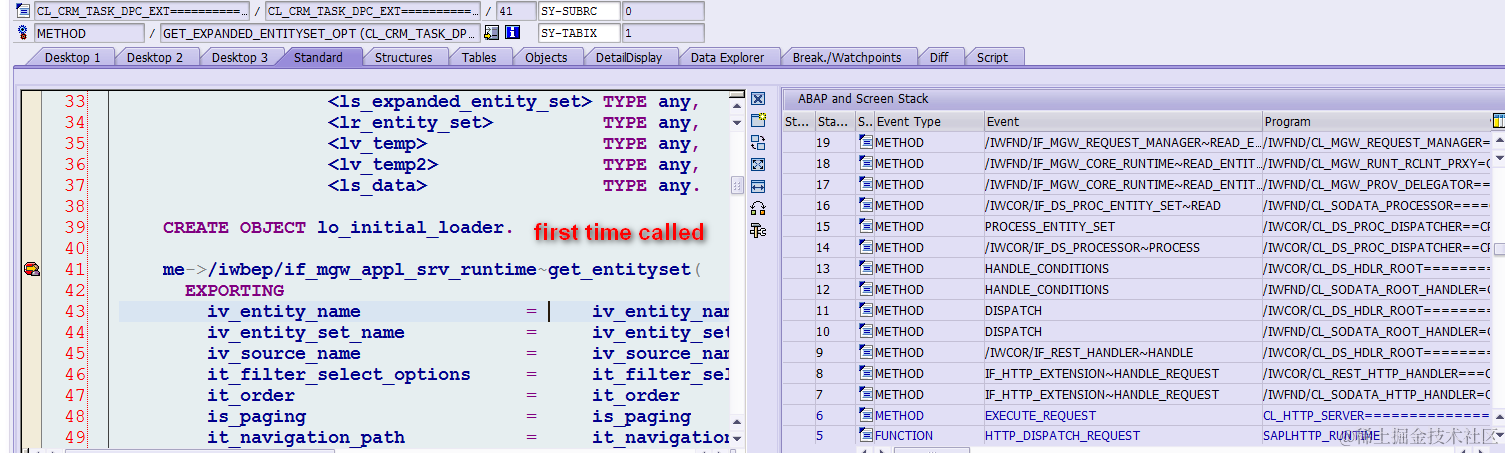Image resolution: width=1505 pixels, height=453 pixels.
Task: Open tool services via the headphones icon
Action: point(758,208)
